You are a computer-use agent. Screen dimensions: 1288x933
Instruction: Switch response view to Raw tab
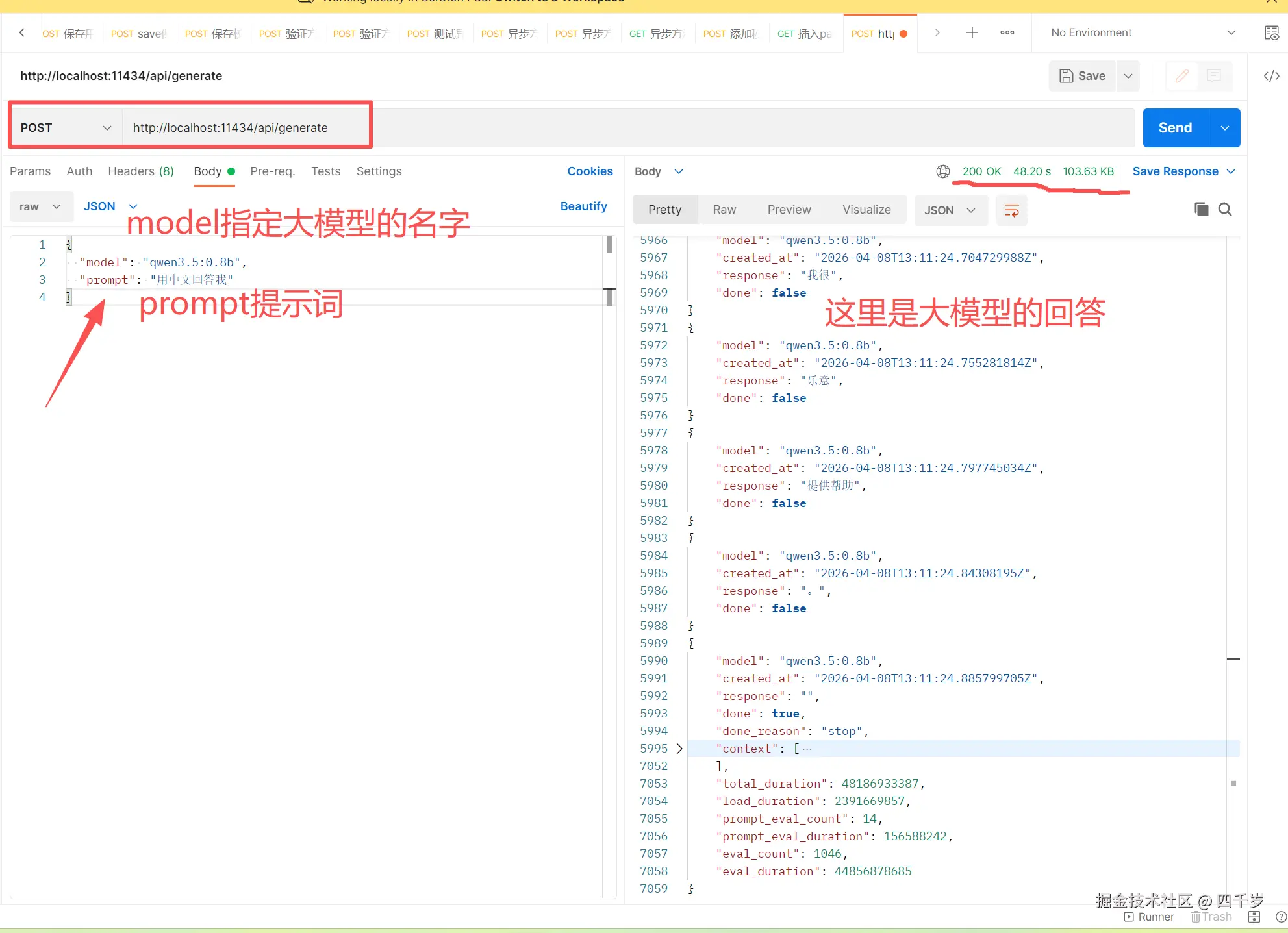pyautogui.click(x=724, y=210)
